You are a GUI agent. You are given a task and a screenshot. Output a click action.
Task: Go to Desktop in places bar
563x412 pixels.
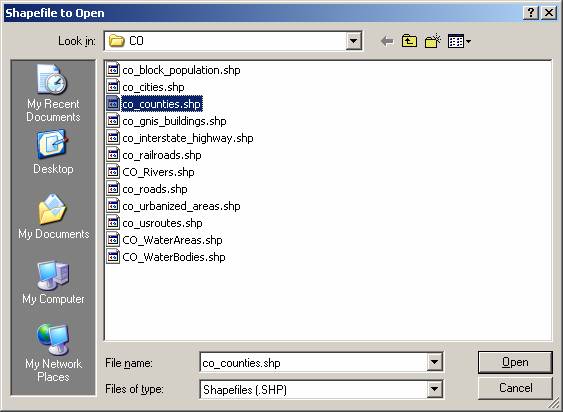[x=53, y=152]
